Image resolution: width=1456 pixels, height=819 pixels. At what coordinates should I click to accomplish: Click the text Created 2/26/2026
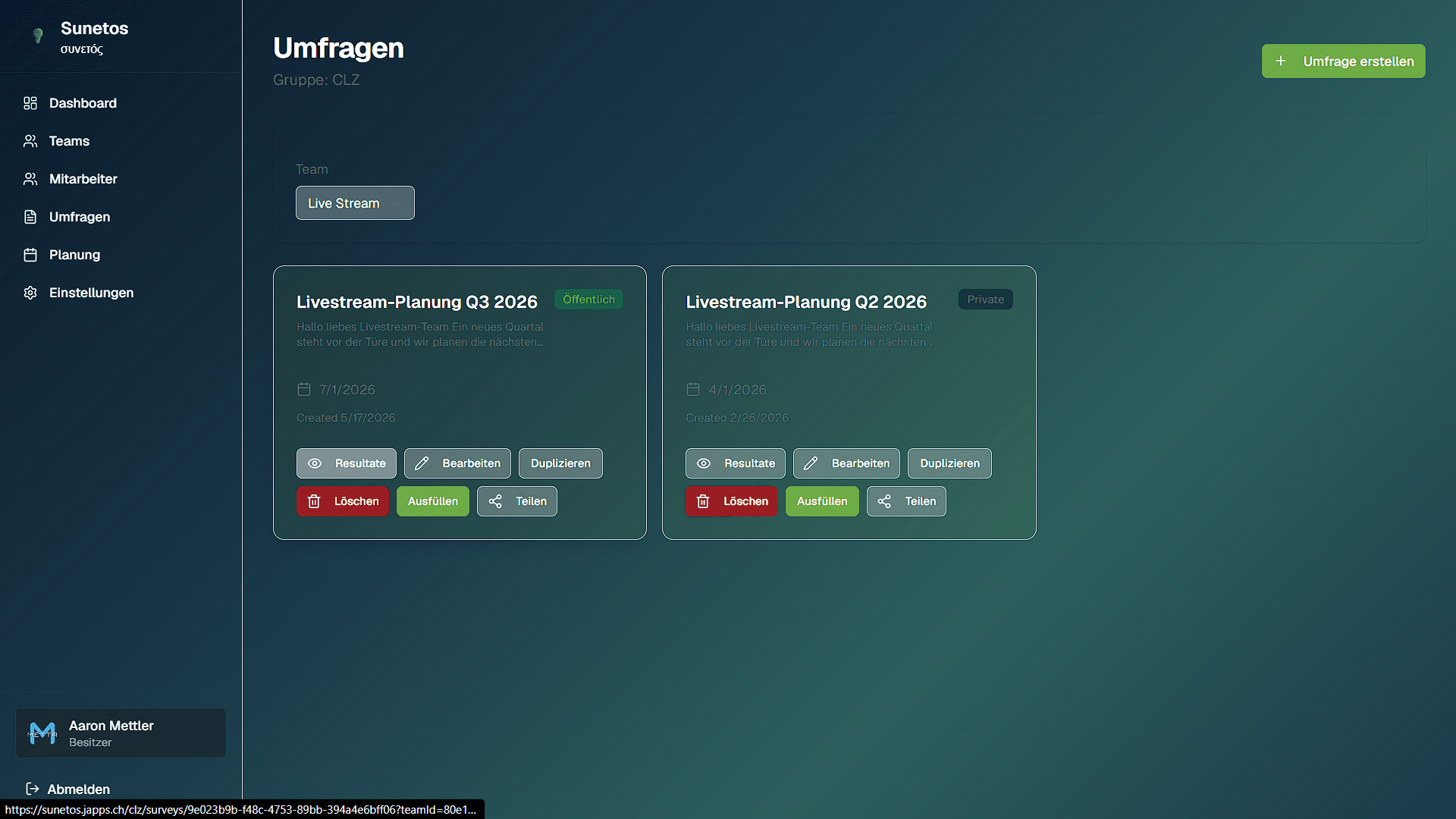point(737,418)
